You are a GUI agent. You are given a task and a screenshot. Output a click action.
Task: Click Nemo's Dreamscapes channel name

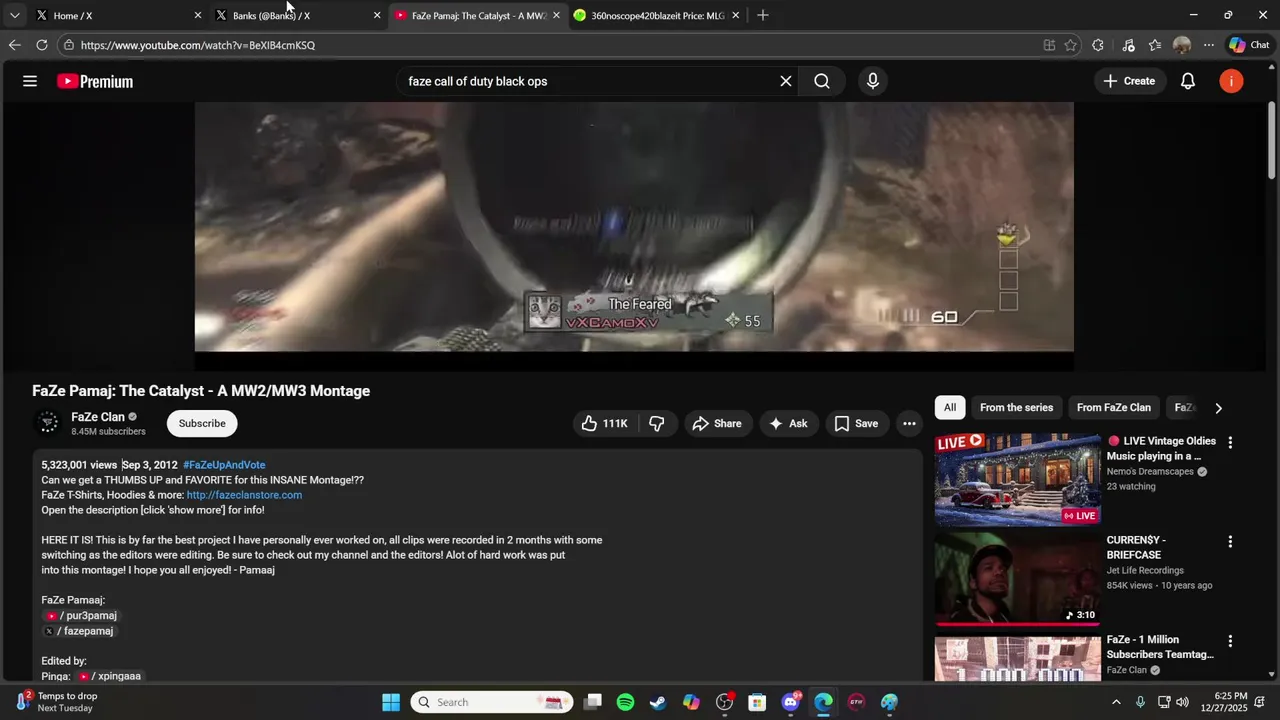pos(1151,472)
